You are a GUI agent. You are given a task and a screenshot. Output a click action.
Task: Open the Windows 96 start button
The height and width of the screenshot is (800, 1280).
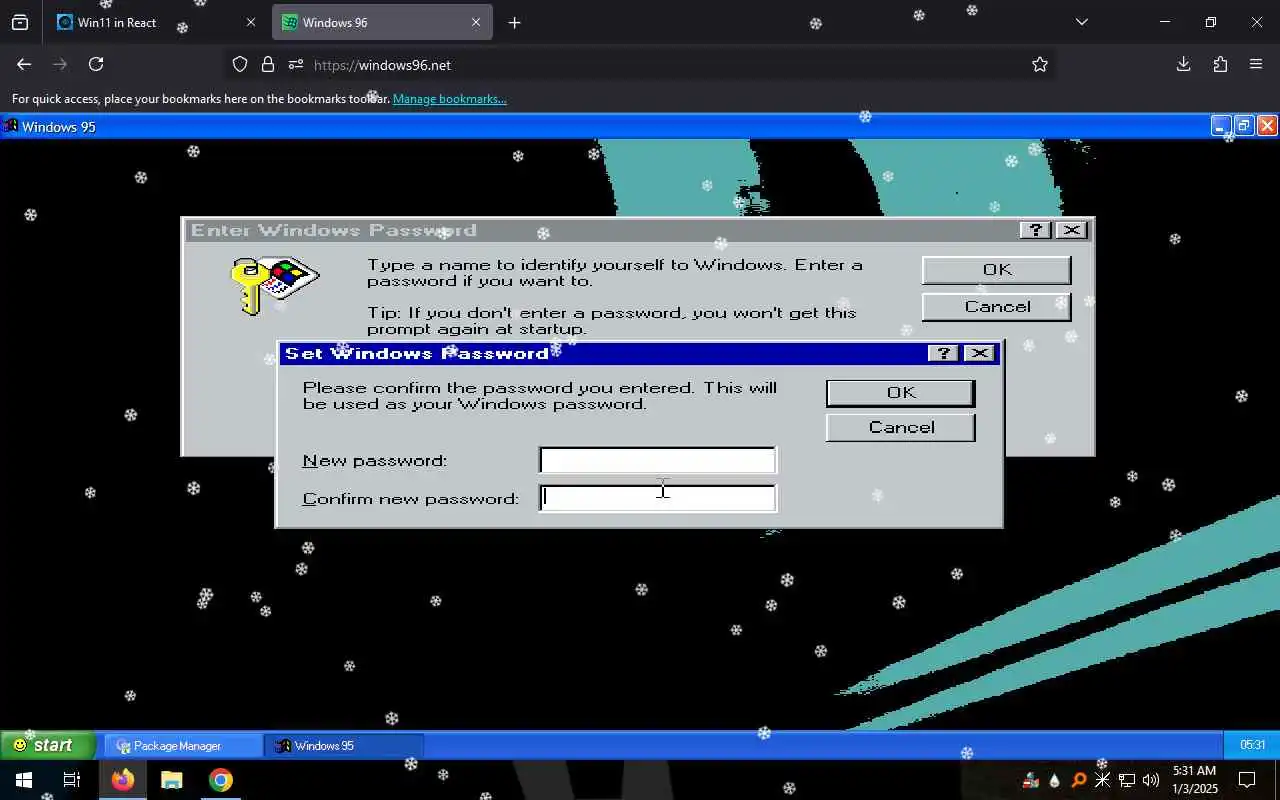click(x=48, y=745)
